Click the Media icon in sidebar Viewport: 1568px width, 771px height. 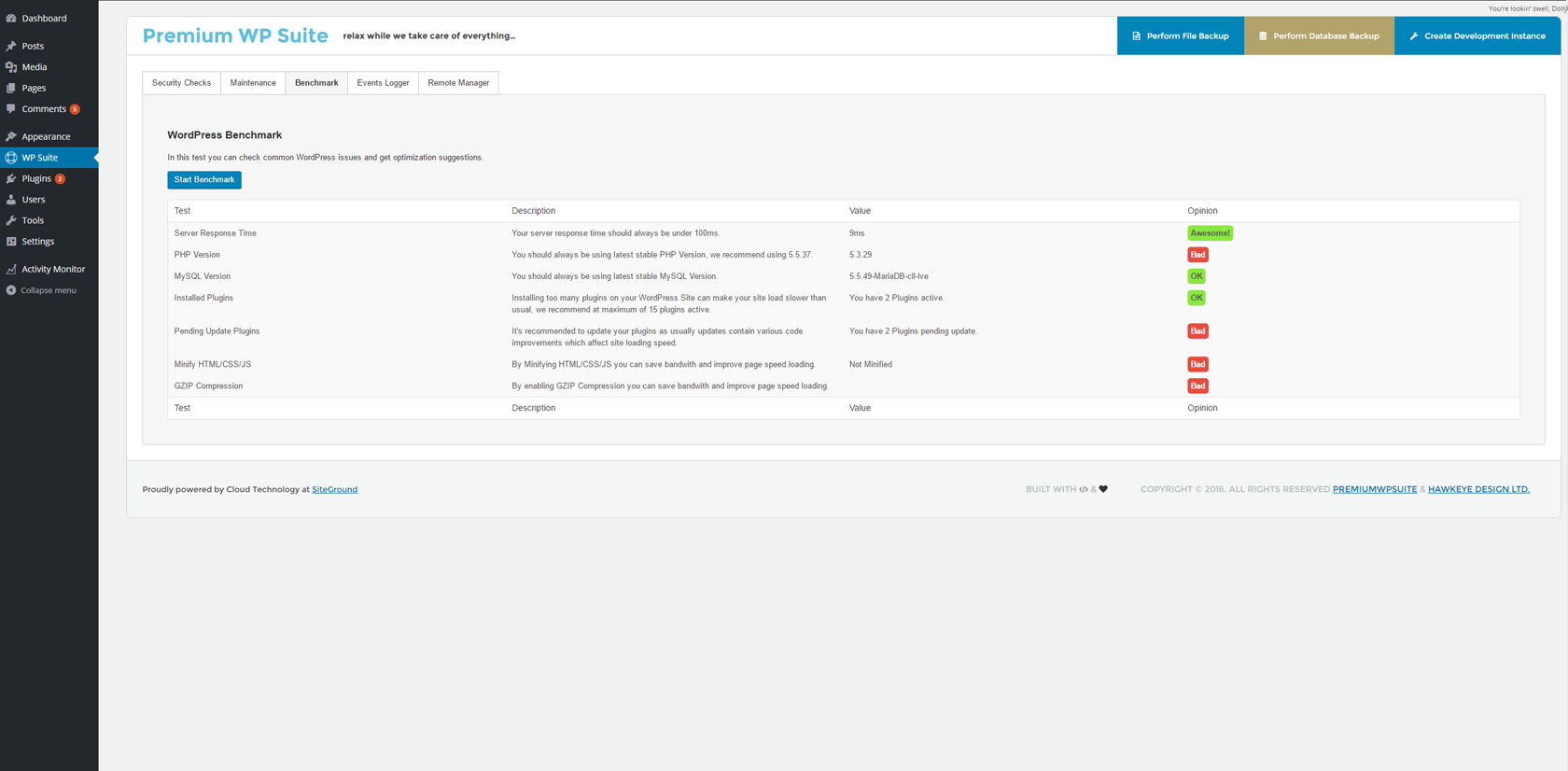(11, 67)
